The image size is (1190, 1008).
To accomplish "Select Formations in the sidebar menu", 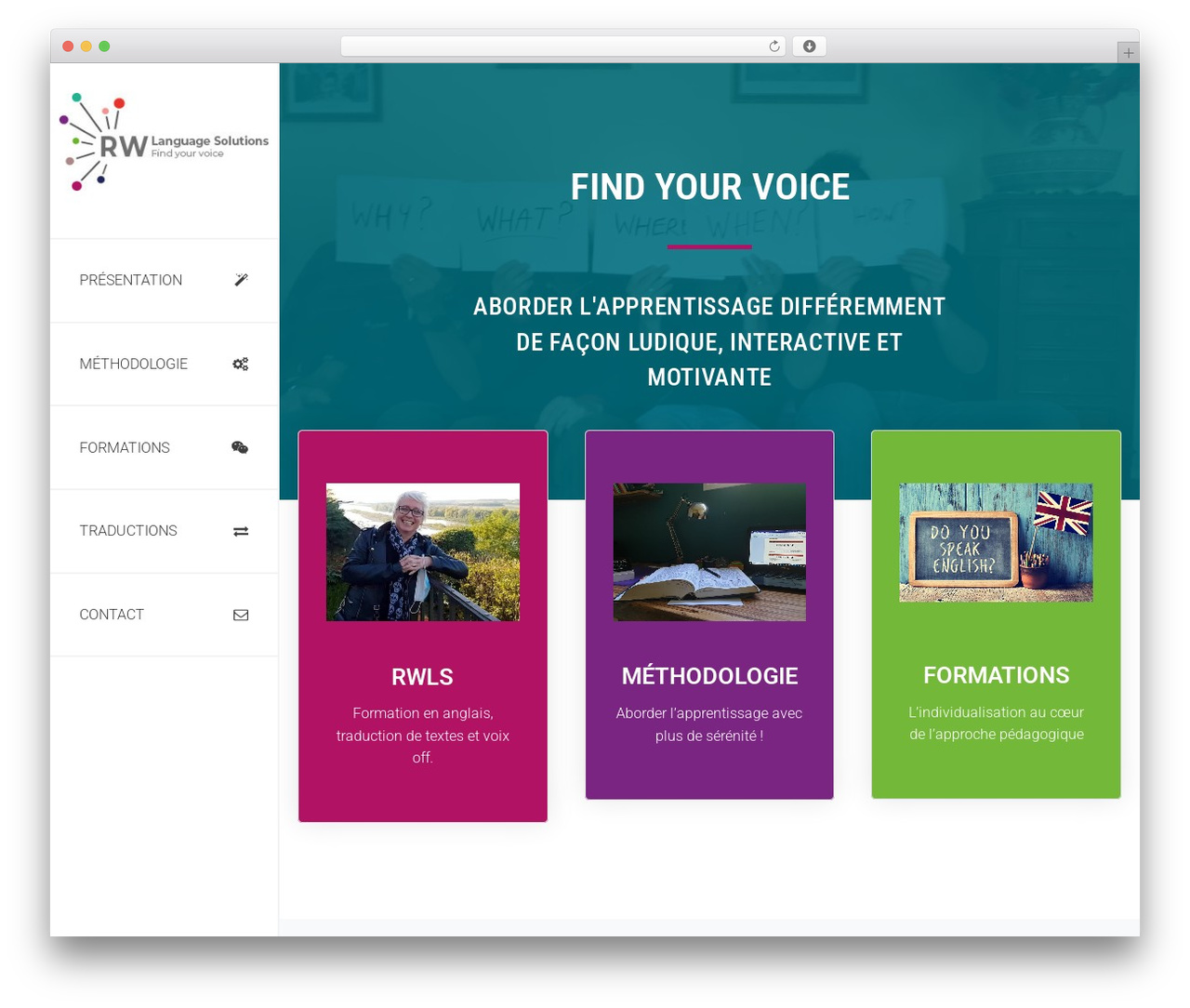I will tap(165, 447).
